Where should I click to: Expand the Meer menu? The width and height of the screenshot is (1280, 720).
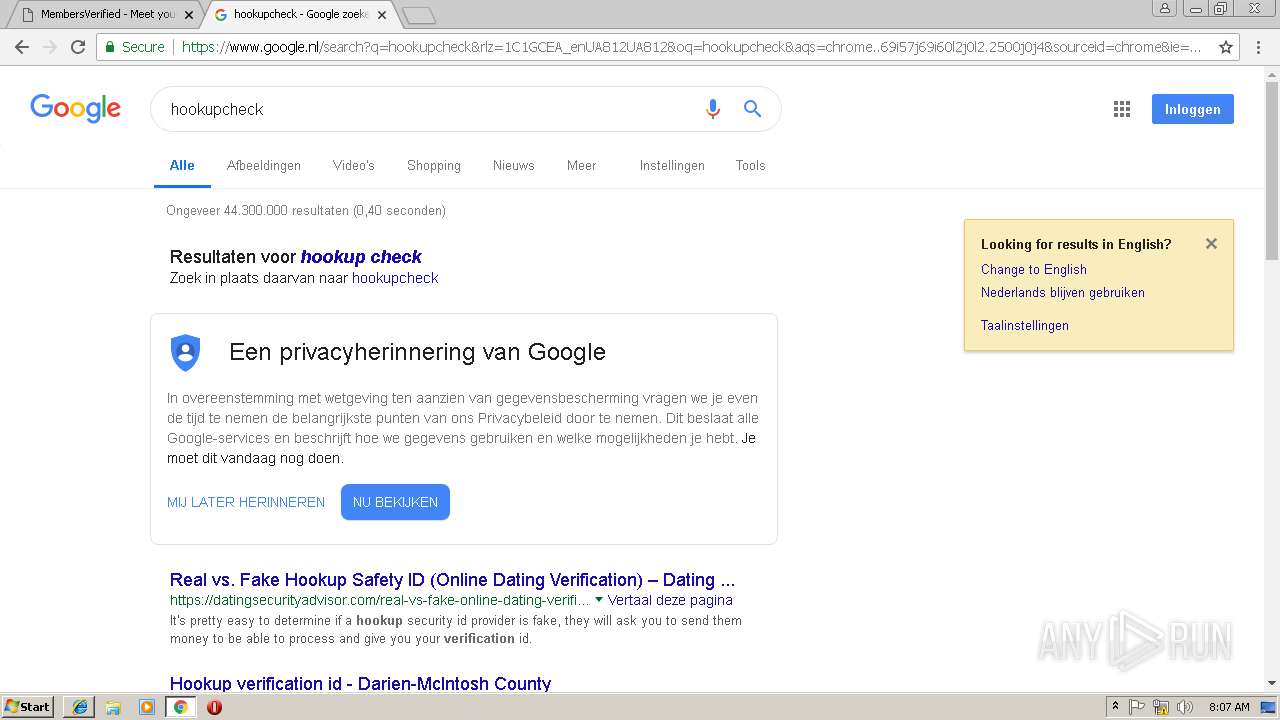click(x=581, y=166)
